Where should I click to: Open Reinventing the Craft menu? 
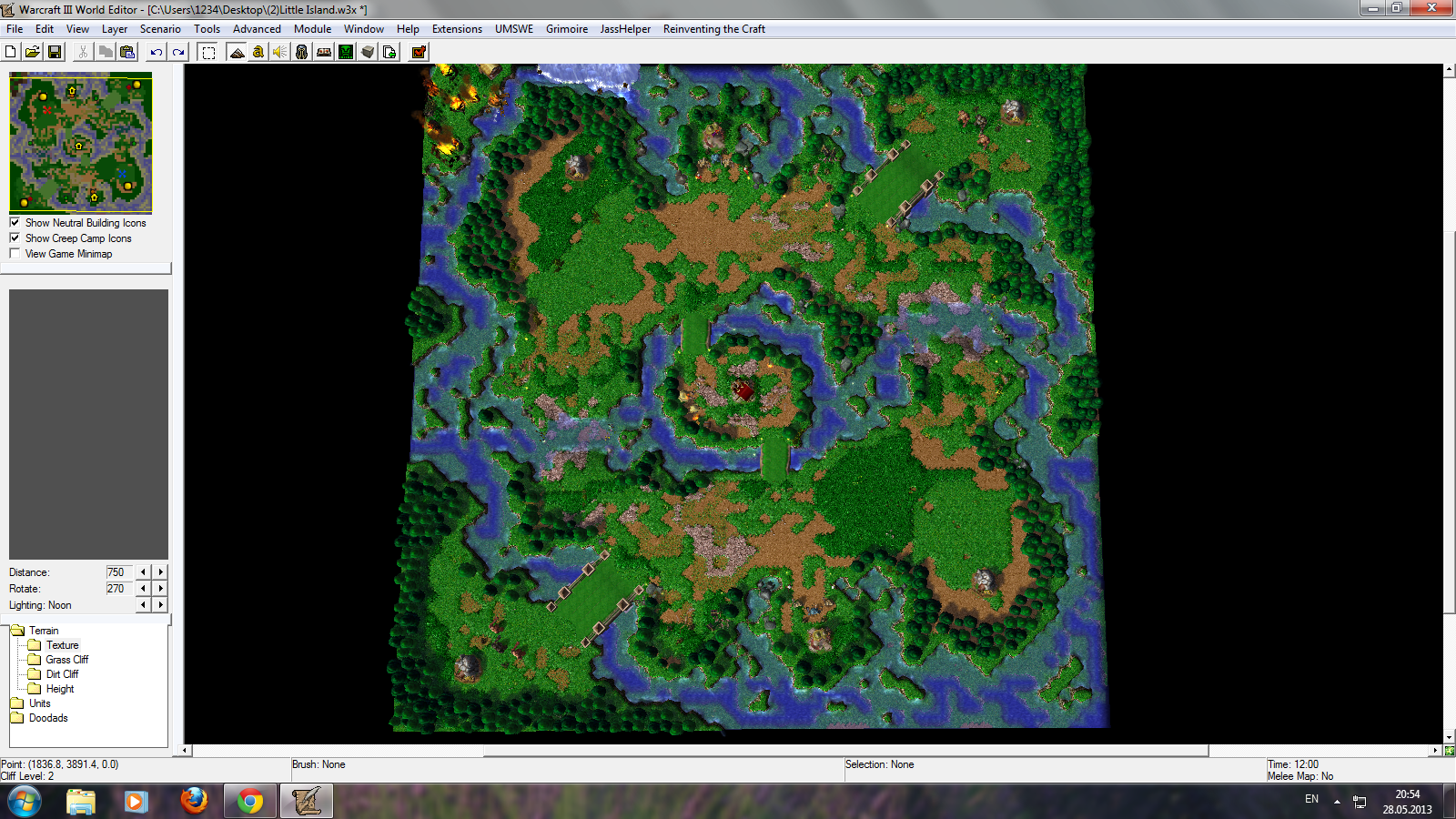pyautogui.click(x=714, y=29)
